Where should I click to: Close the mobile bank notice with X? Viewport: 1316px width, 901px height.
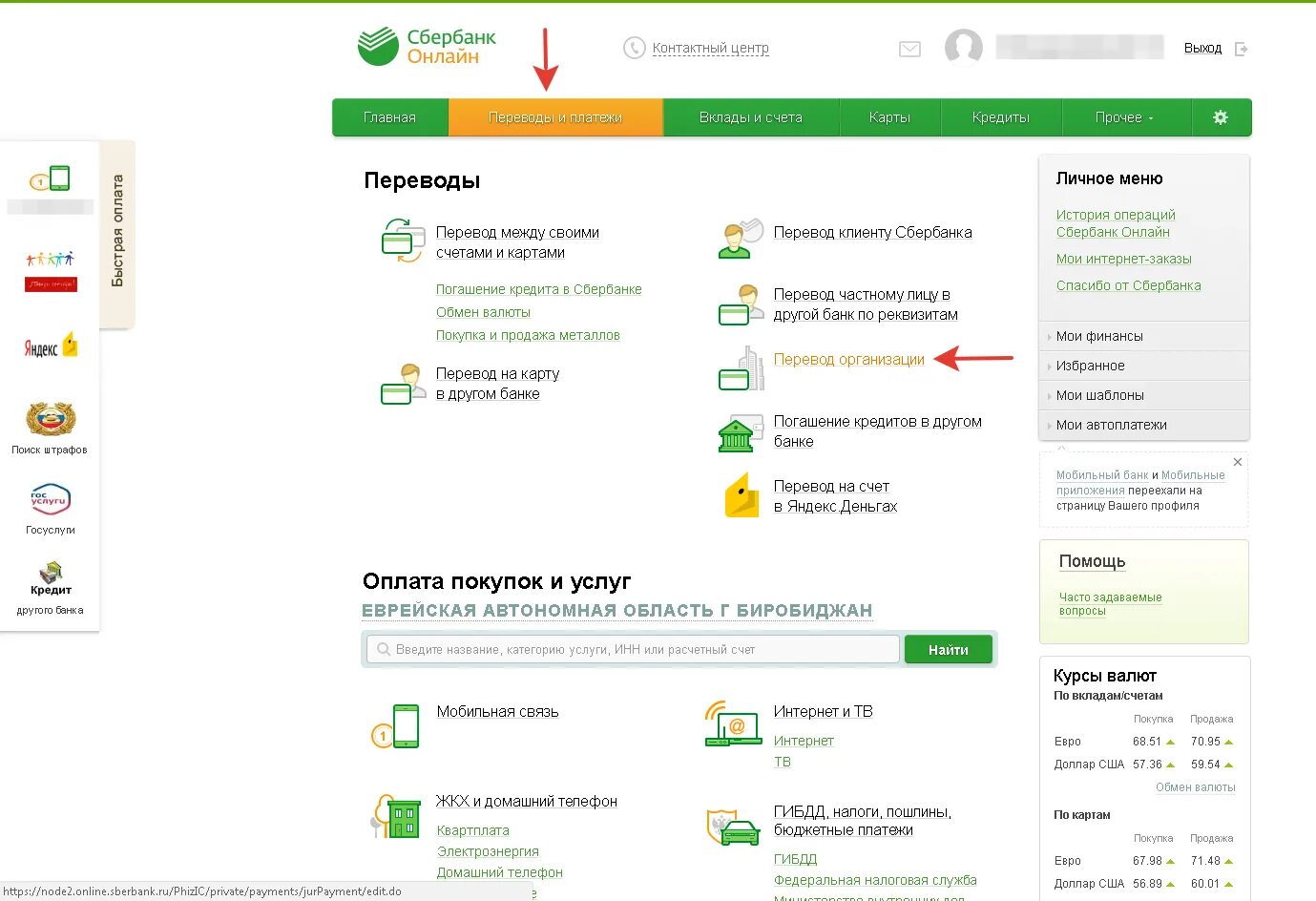(1238, 462)
